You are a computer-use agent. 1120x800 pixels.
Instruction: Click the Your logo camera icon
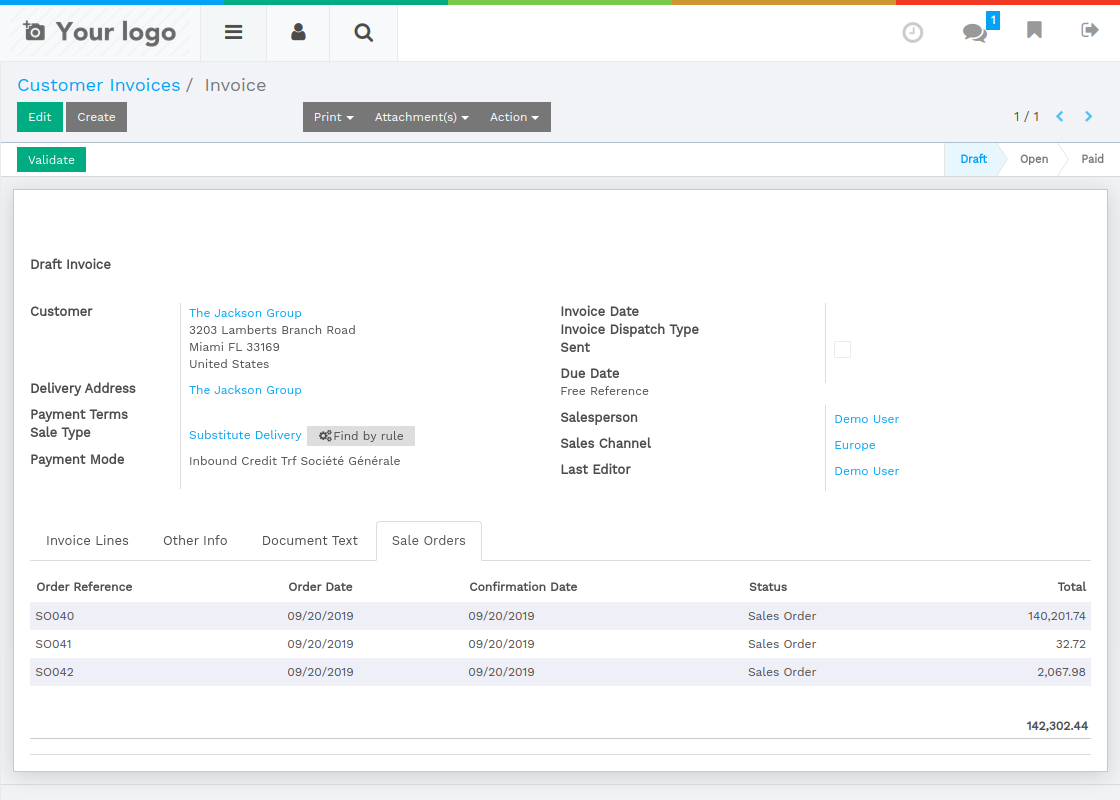click(35, 31)
